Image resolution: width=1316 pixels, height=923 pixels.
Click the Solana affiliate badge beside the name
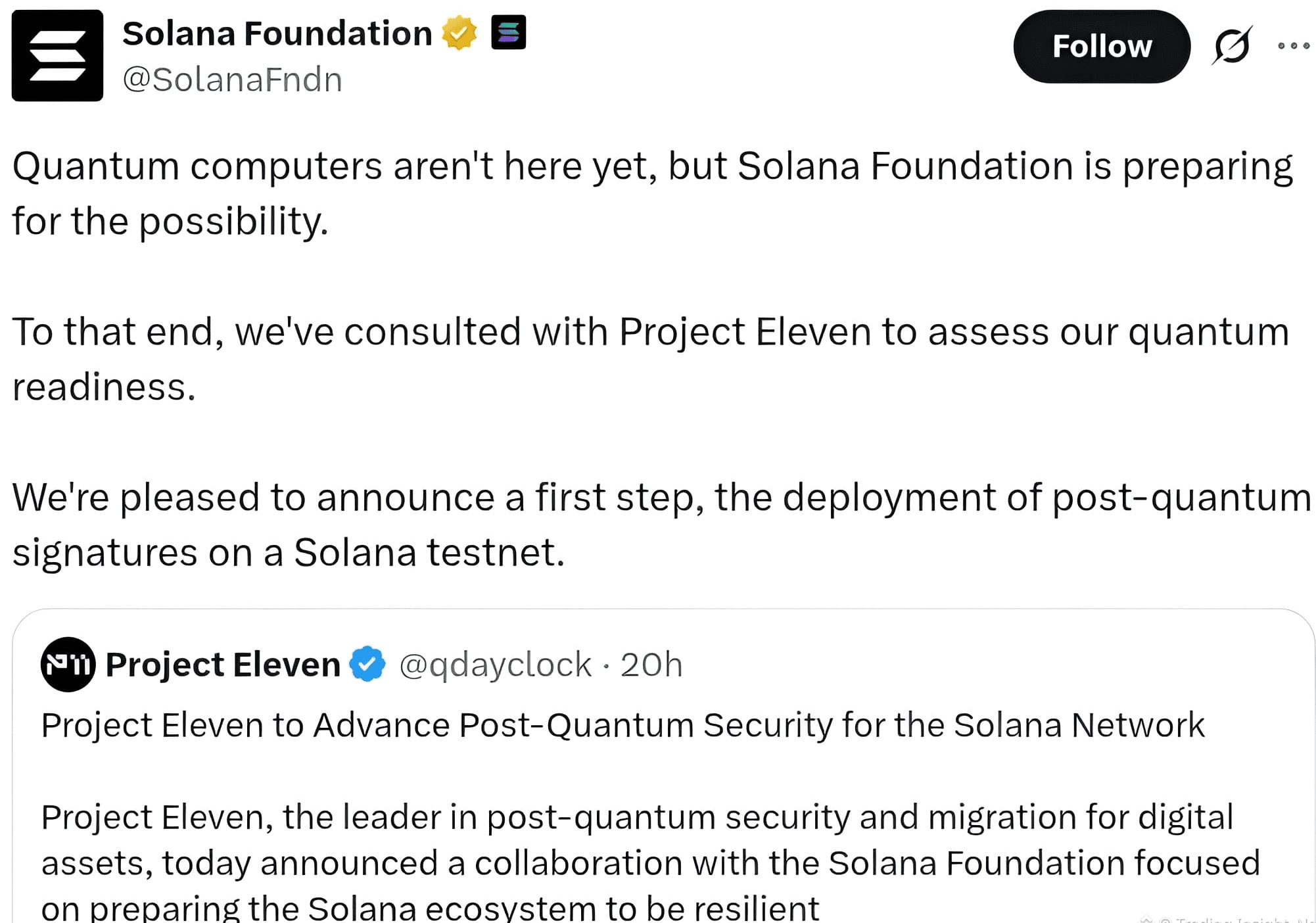508,32
